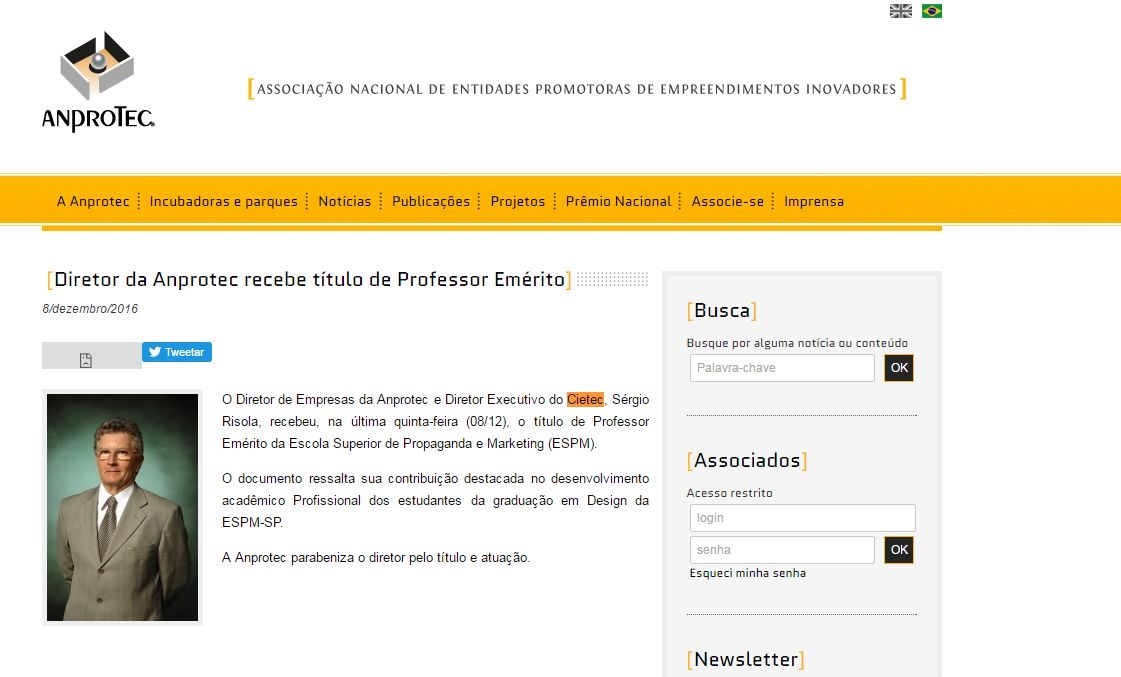Viewport: 1121px width, 677px height.
Task: Open Incubadoras e parques menu
Action: tap(223, 202)
